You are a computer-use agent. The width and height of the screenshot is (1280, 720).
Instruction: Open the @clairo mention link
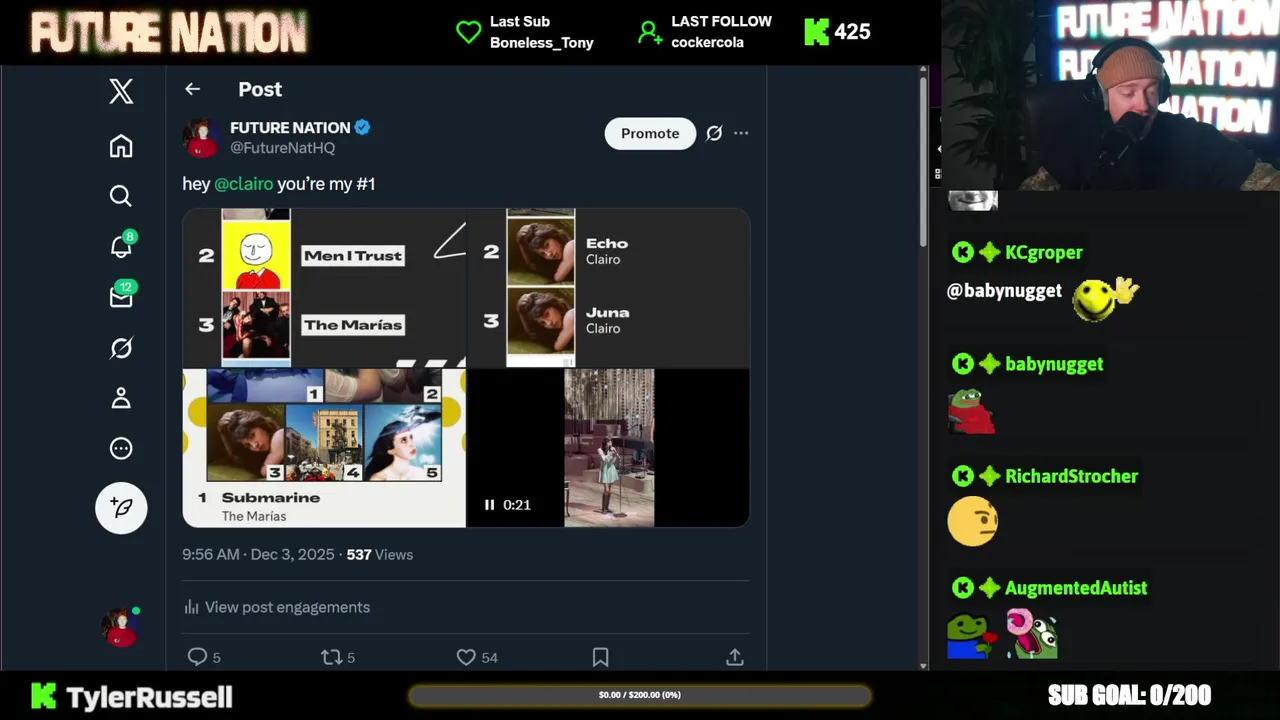pyautogui.click(x=243, y=184)
